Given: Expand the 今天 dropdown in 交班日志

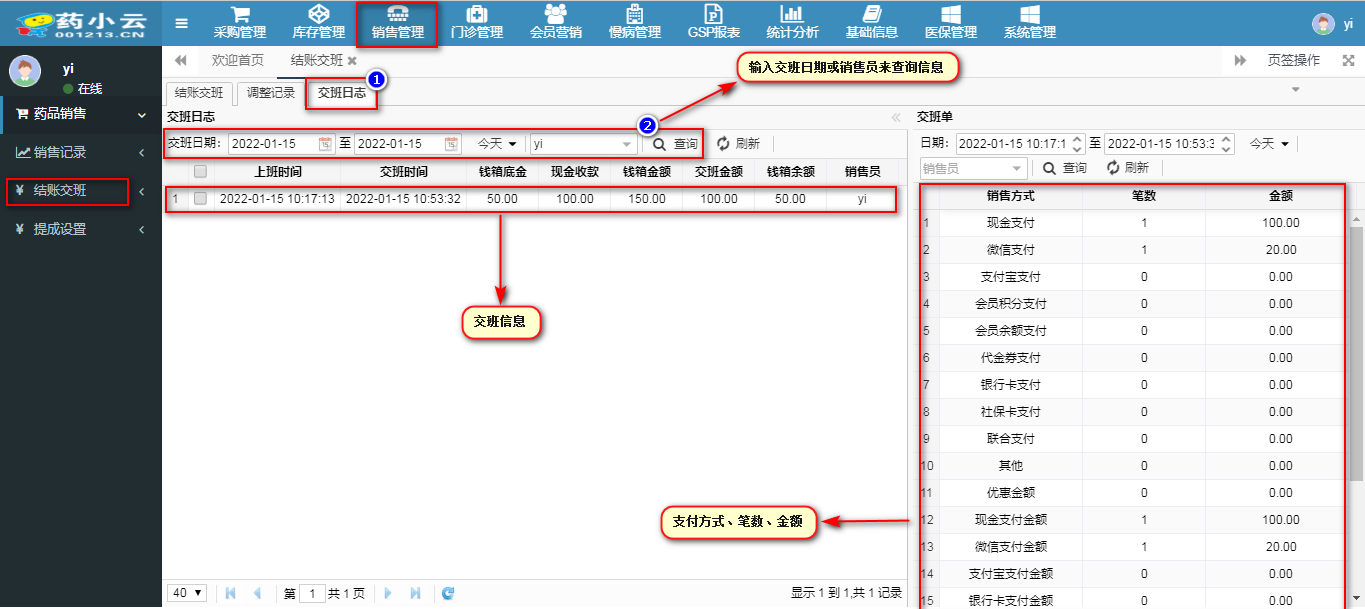Looking at the screenshot, I should coord(497,144).
